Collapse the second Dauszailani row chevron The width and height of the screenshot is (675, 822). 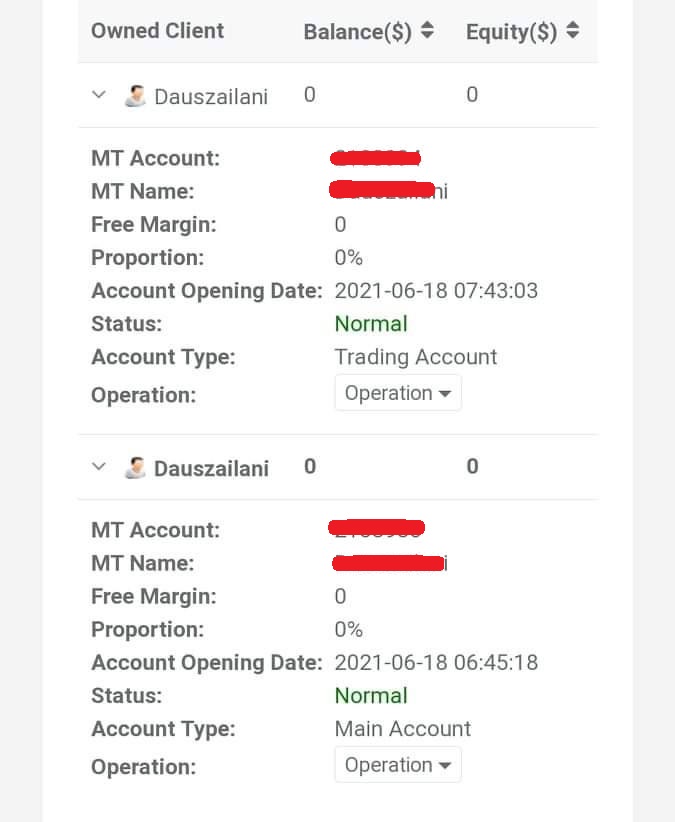point(98,467)
